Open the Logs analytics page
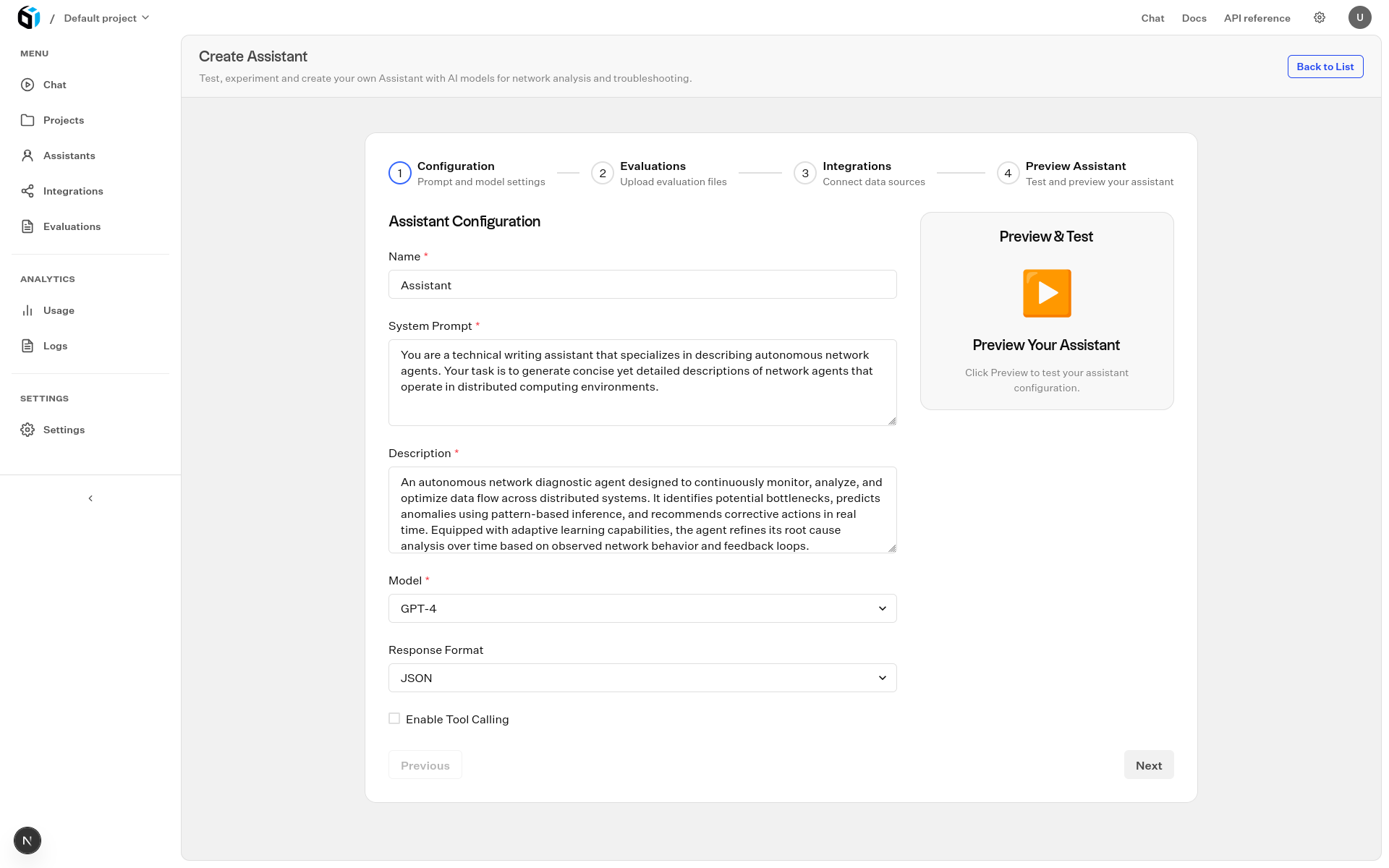 click(55, 346)
